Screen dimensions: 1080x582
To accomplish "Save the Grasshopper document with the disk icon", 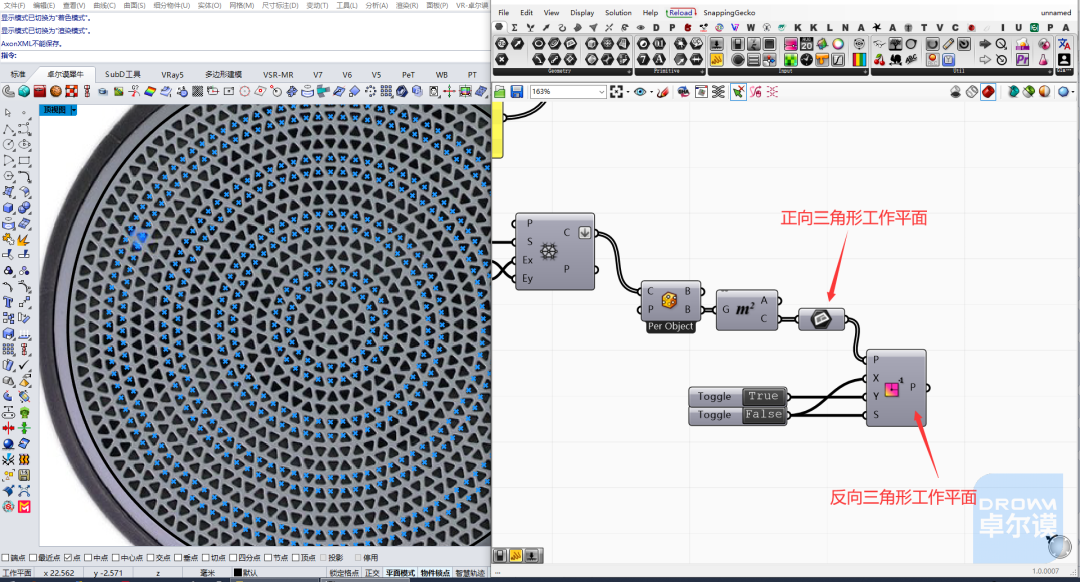I will click(517, 92).
